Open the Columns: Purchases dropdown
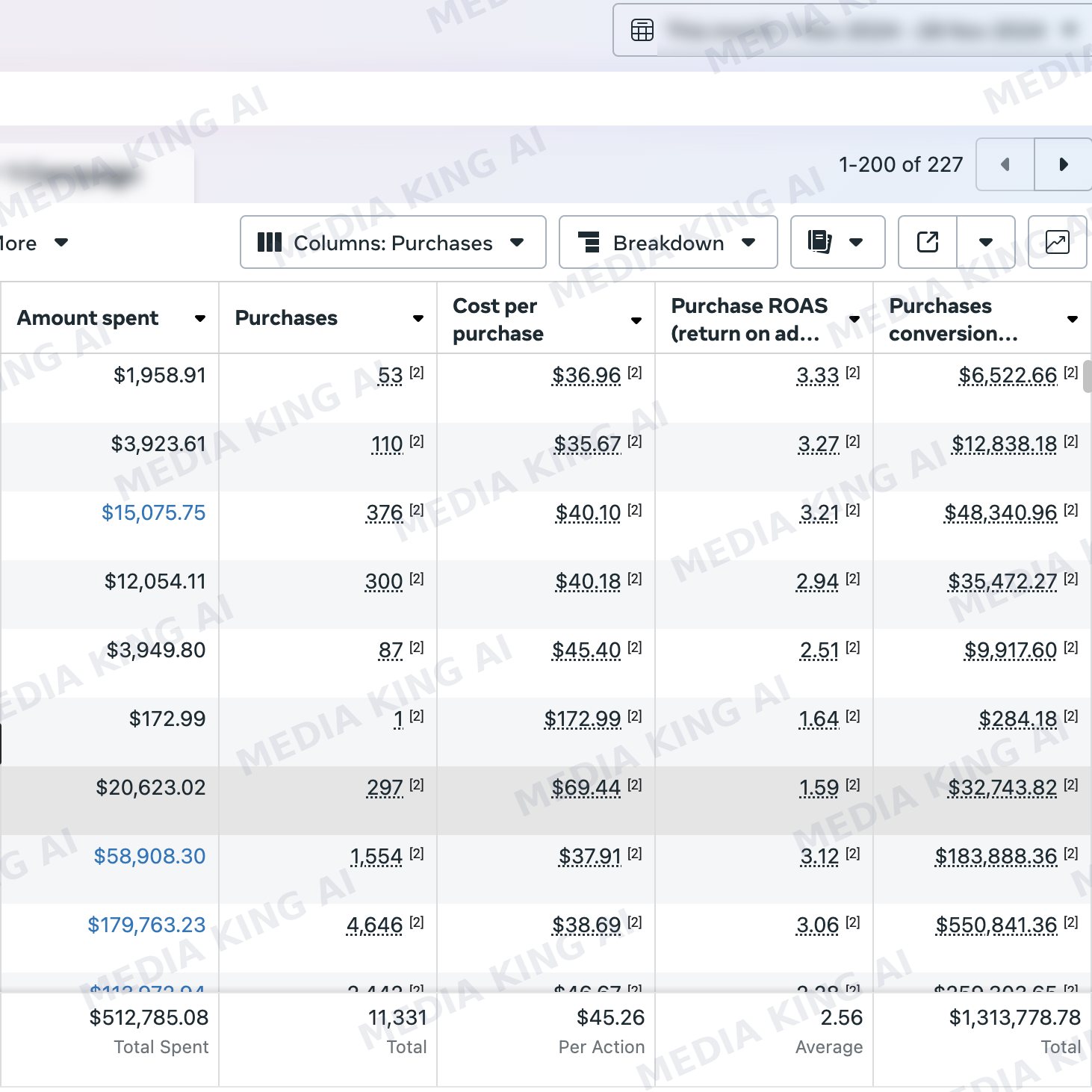 click(393, 242)
